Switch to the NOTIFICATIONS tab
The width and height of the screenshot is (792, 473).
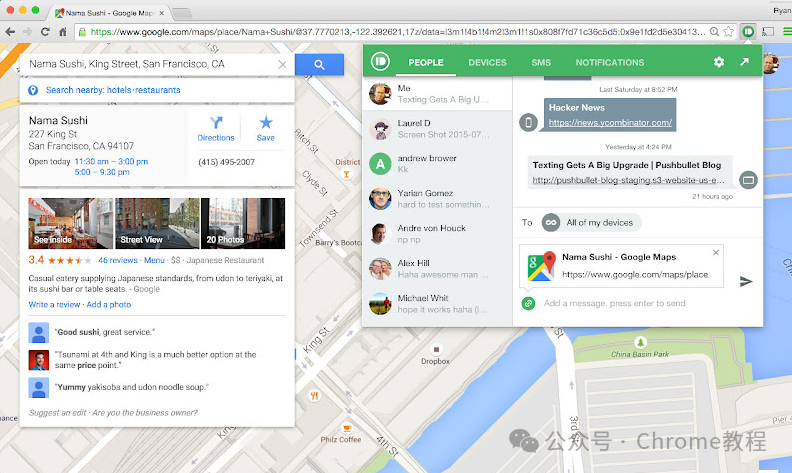click(x=610, y=63)
